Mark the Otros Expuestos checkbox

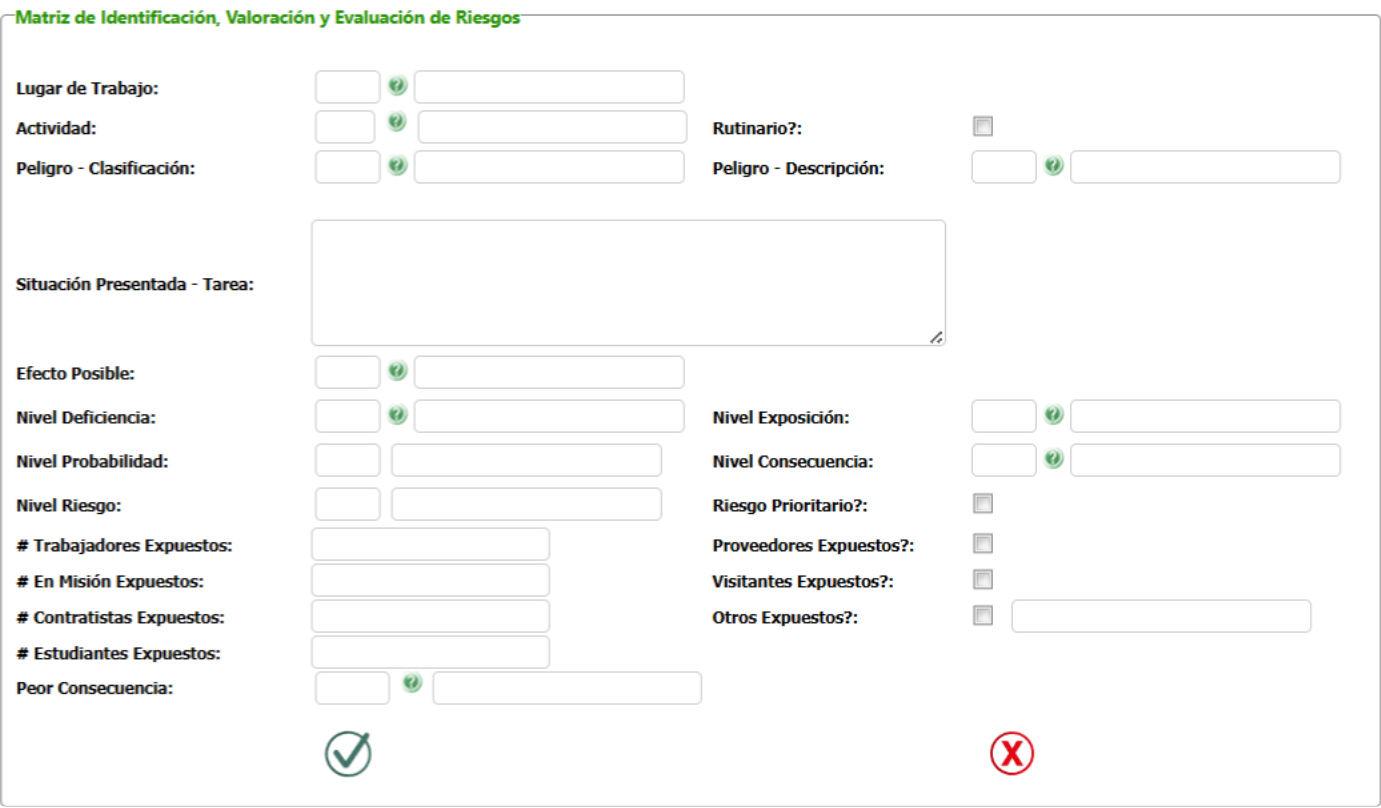point(983,616)
